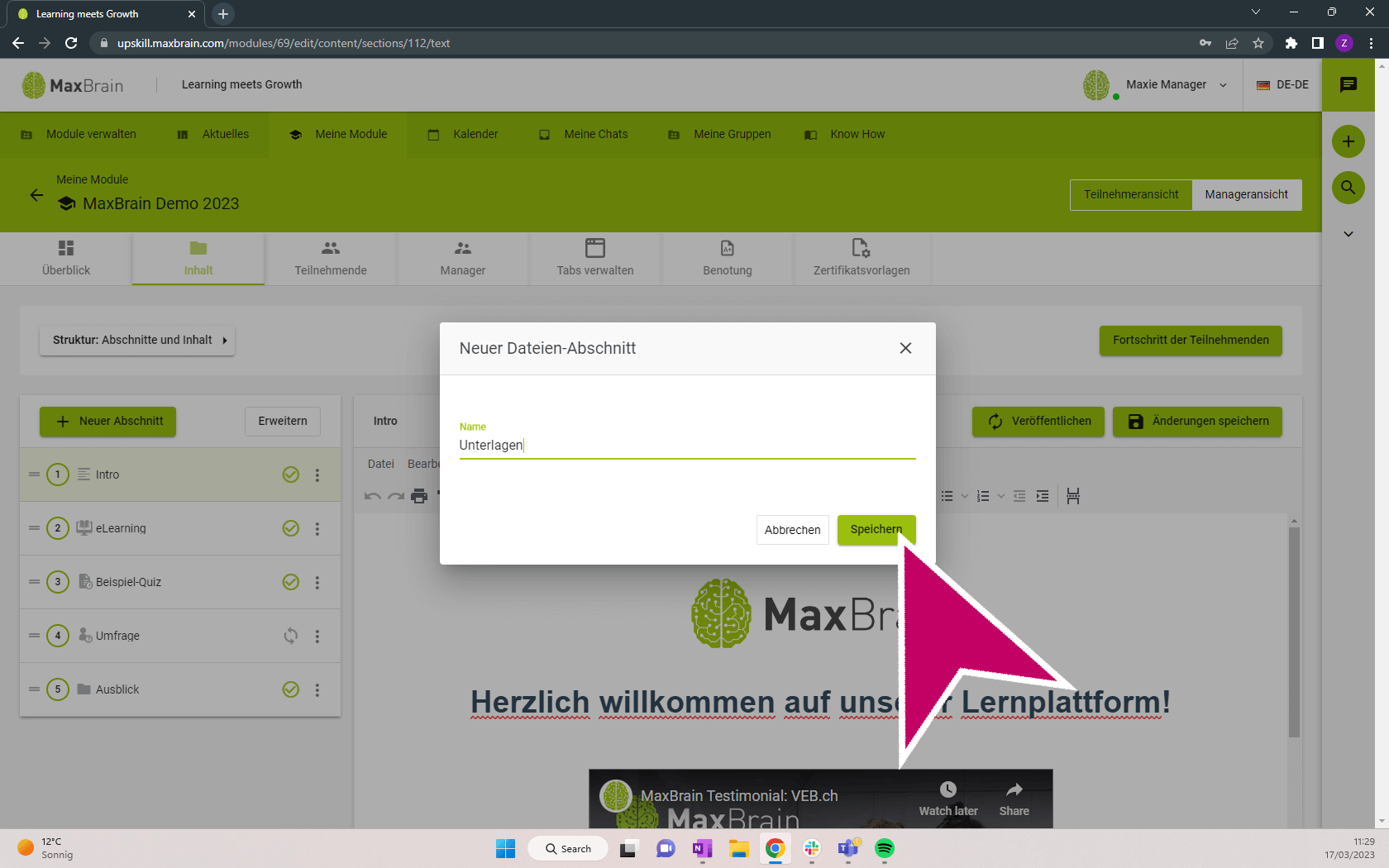This screenshot has width=1389, height=868.
Task: Switch to Teilnehmeransicht
Action: [x=1131, y=194]
